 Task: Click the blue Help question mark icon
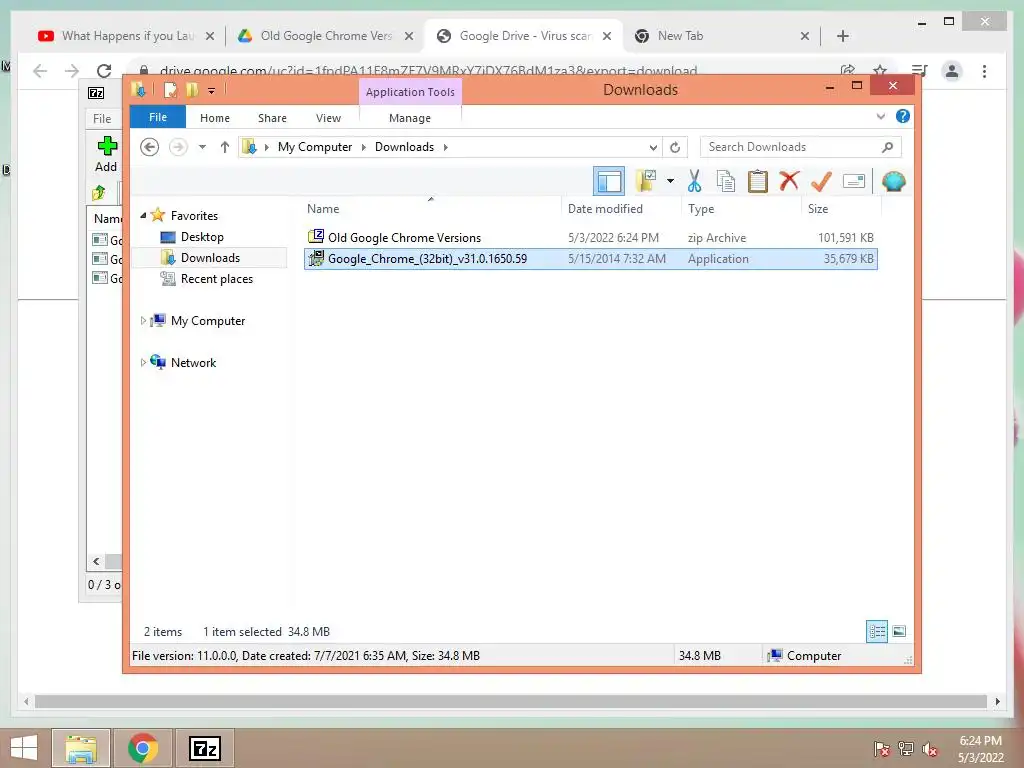903,116
